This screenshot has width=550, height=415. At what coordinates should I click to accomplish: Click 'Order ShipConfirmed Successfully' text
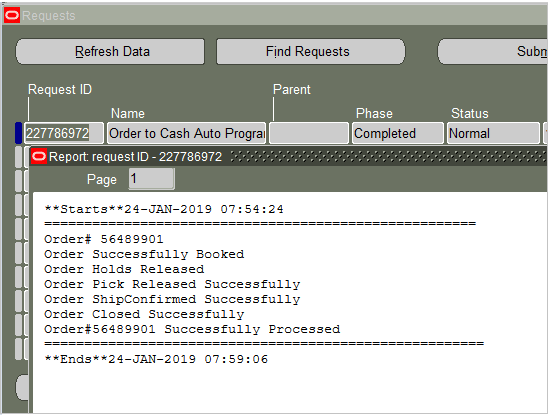[172, 299]
